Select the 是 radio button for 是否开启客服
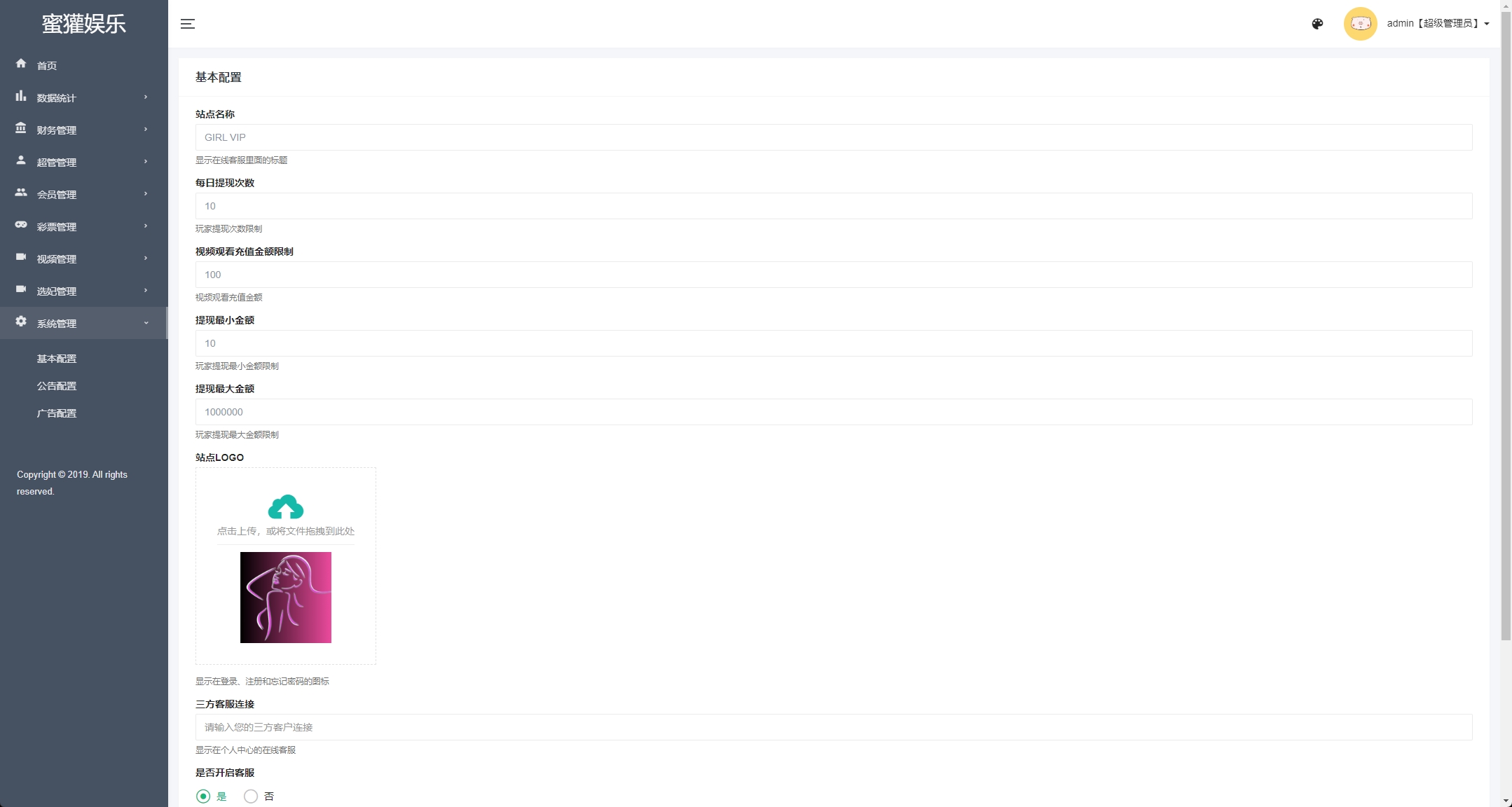This screenshot has width=1512, height=807. [x=203, y=795]
